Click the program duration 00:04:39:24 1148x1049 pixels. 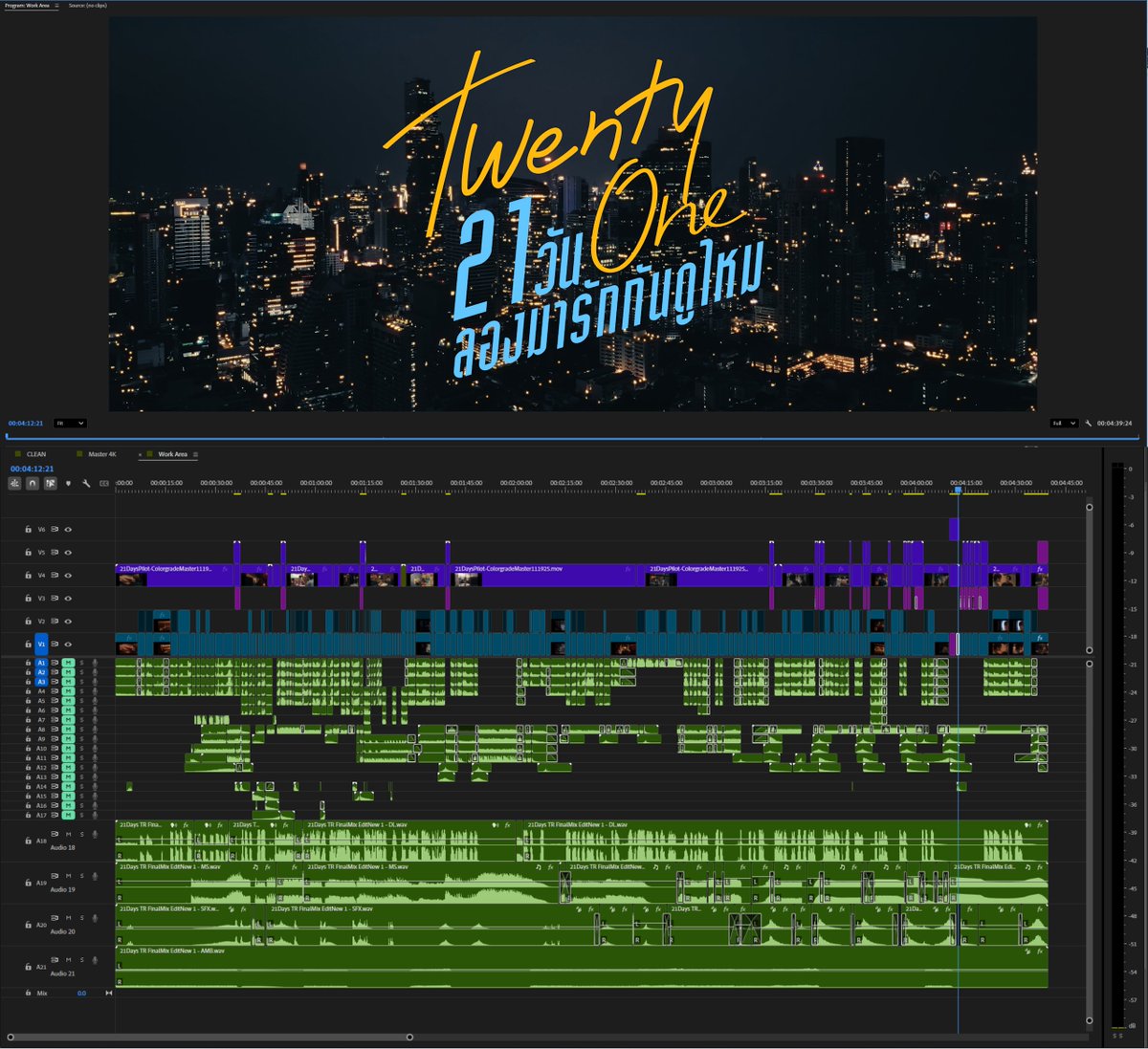point(1115,423)
